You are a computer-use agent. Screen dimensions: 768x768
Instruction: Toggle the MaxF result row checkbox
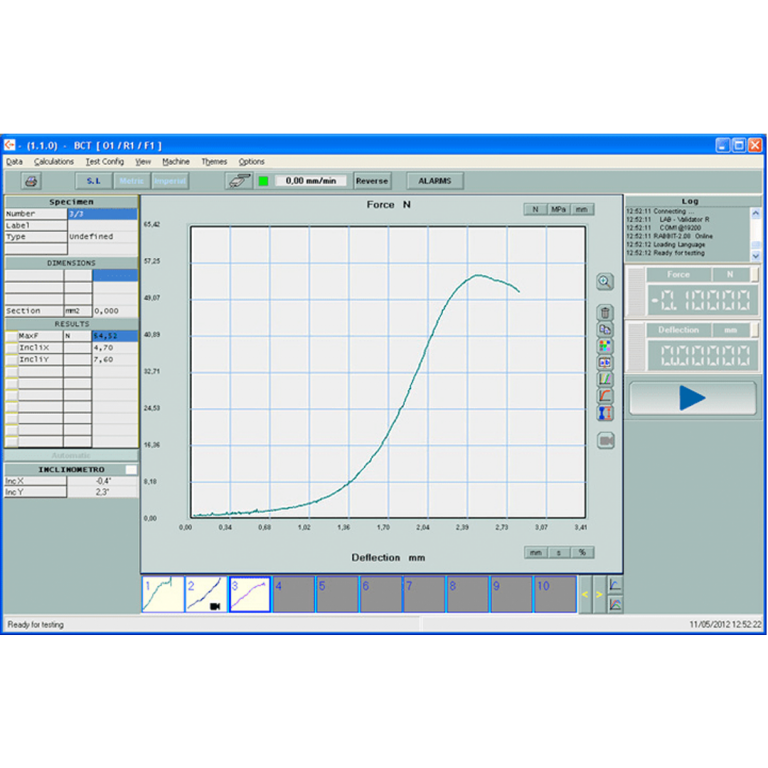point(11,336)
